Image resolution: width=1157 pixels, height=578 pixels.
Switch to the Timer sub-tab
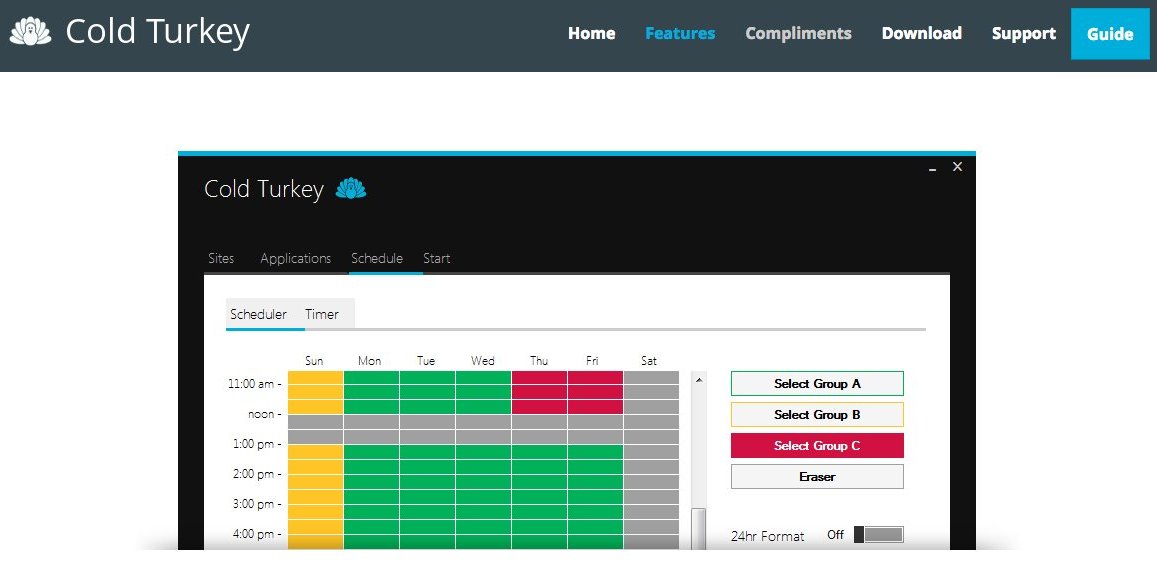322,314
